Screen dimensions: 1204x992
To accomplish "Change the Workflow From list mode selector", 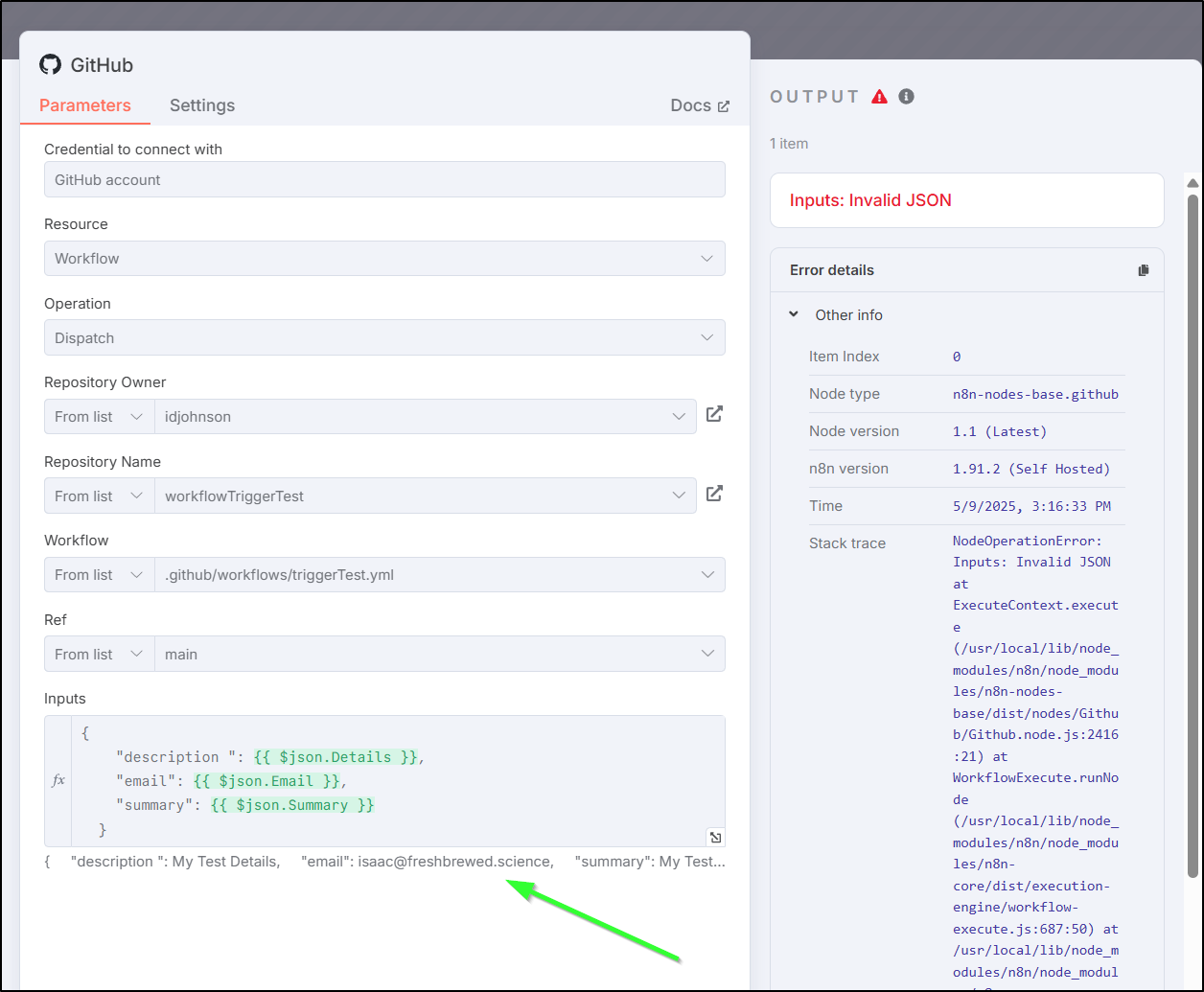I will point(100,575).
